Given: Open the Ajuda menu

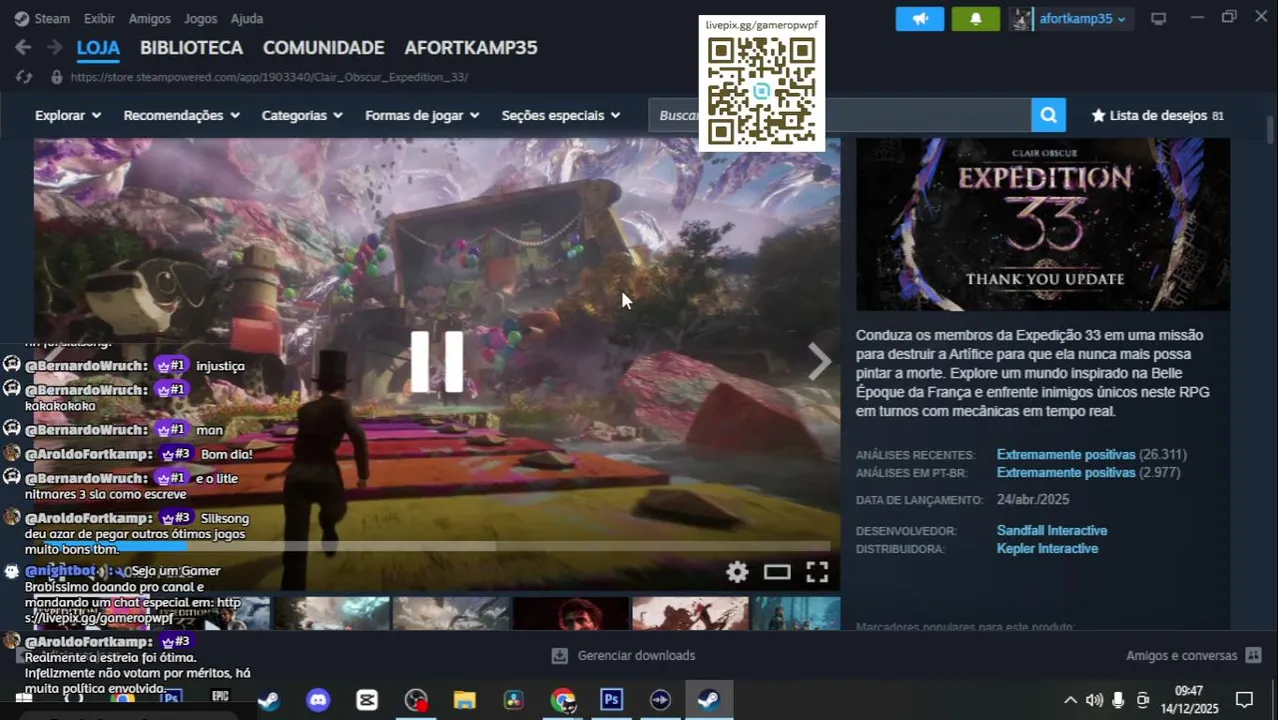Looking at the screenshot, I should 247,19.
